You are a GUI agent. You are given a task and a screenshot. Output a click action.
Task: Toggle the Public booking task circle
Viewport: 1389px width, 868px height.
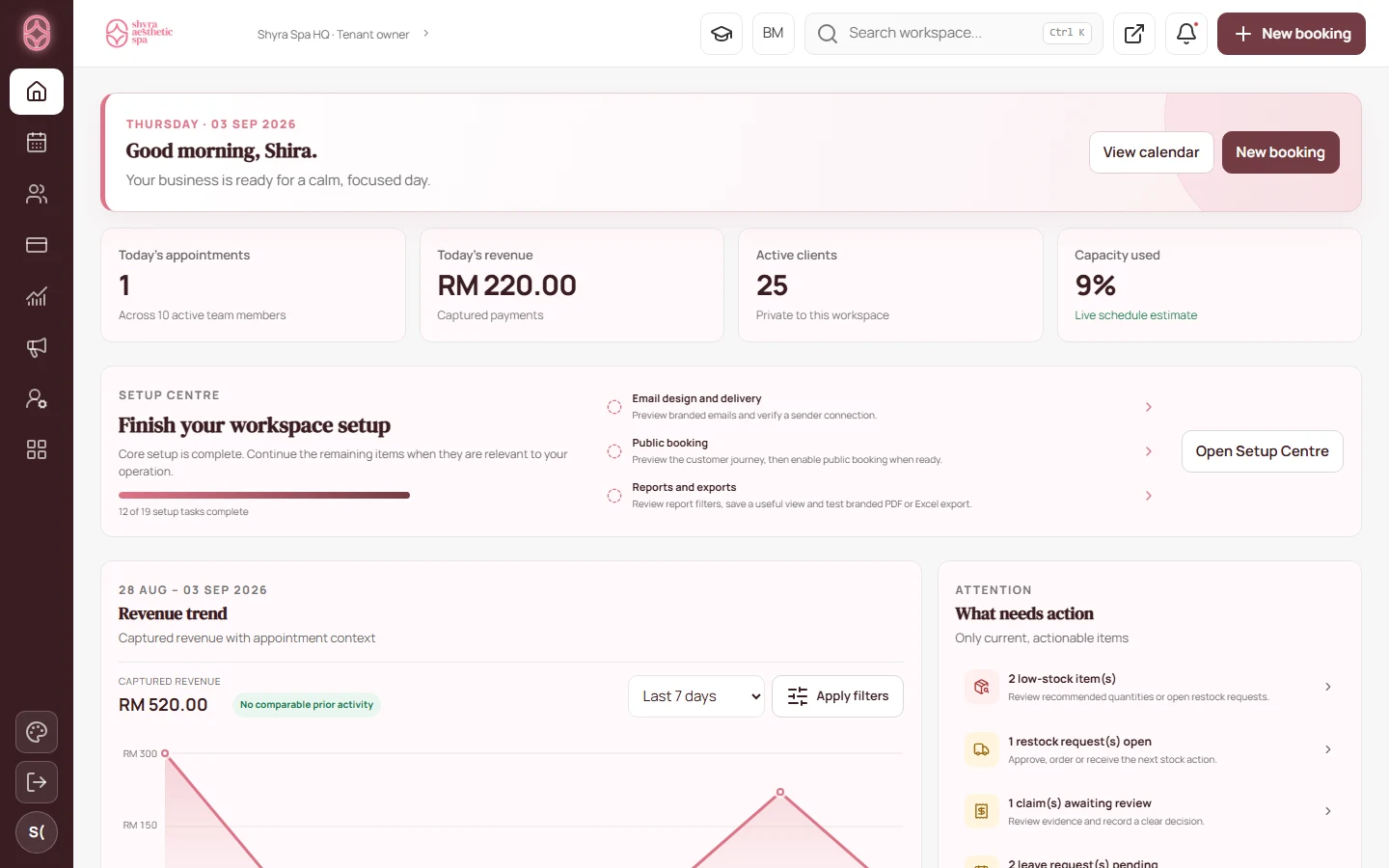(x=614, y=451)
